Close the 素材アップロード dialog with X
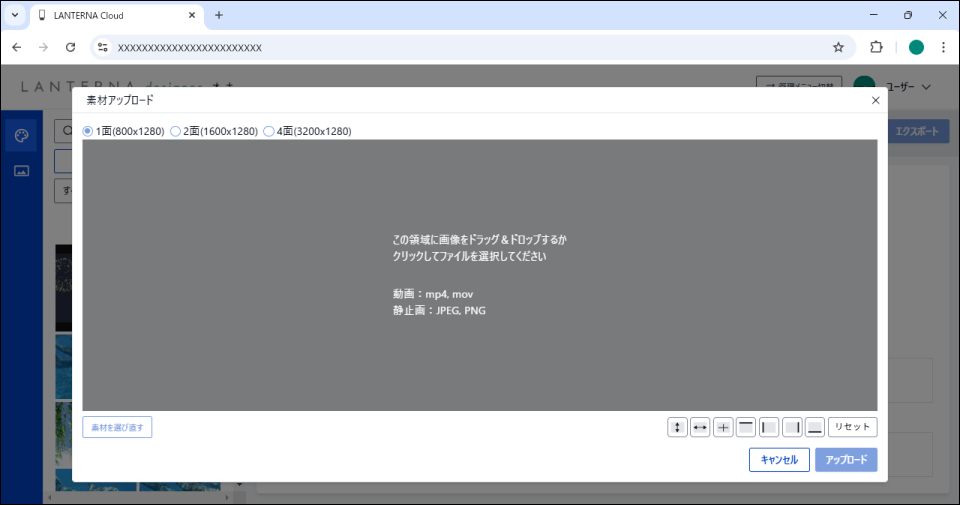The image size is (960, 505). 875,100
